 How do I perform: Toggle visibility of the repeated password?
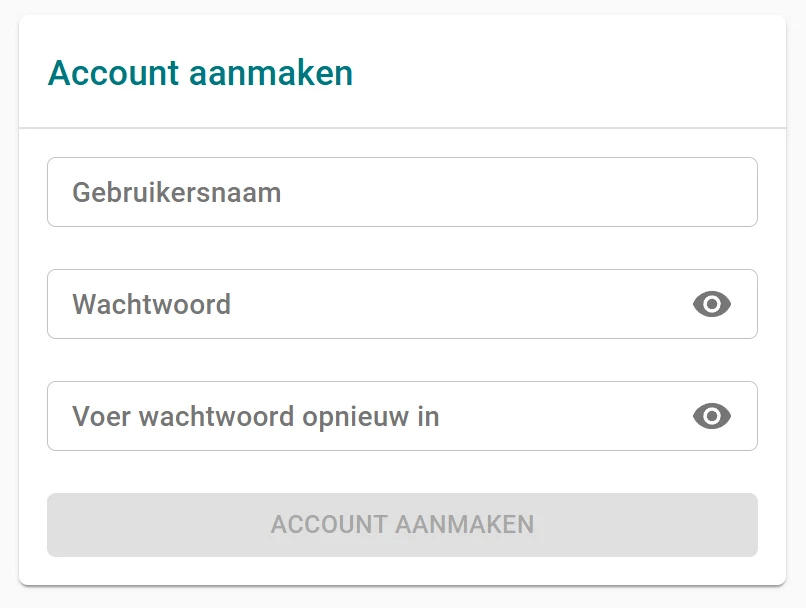coord(712,416)
